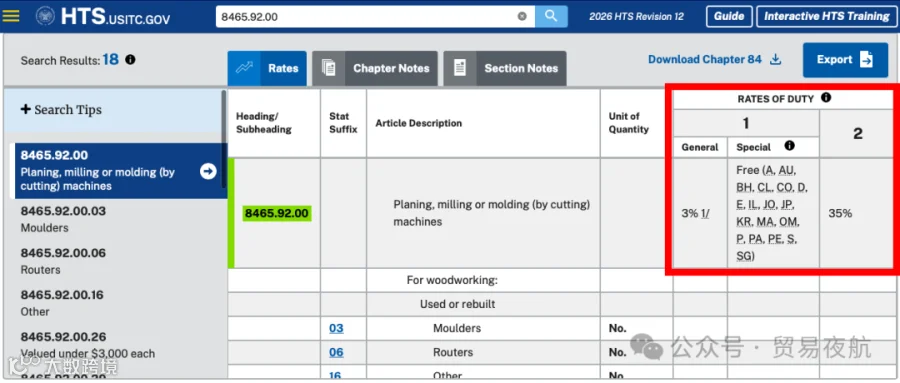Screen dimensions: 900x383
Task: Click stat suffix link 03
Action: [336, 328]
